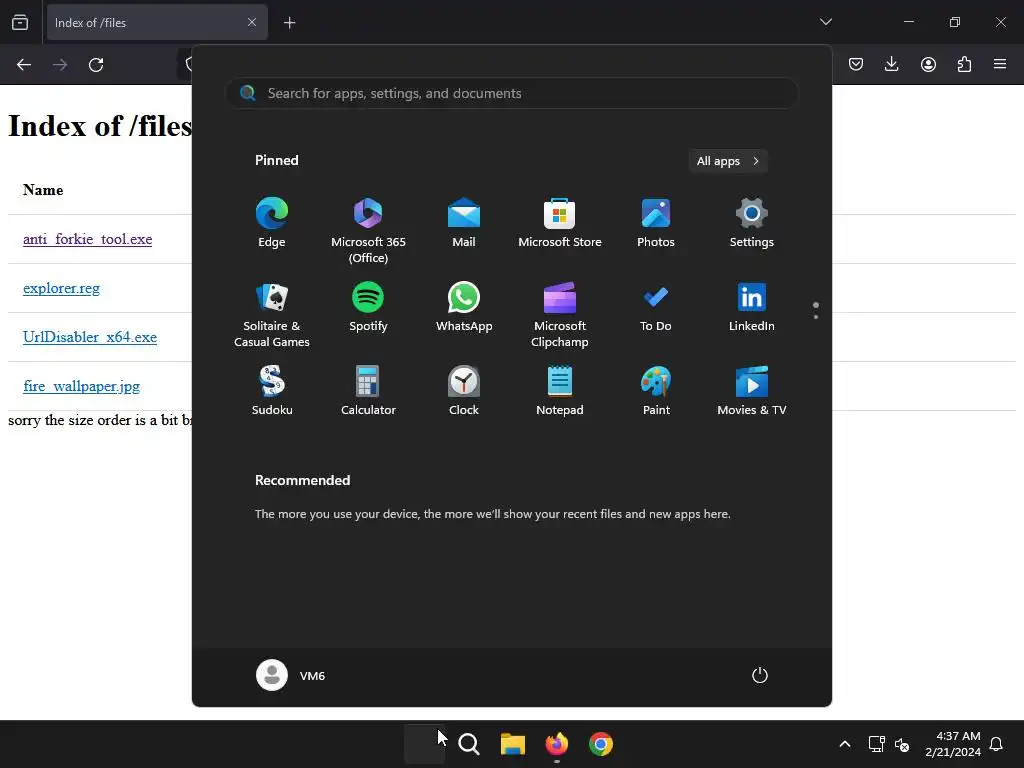Open taskbar Search icon
The width and height of the screenshot is (1024, 768).
coord(469,744)
